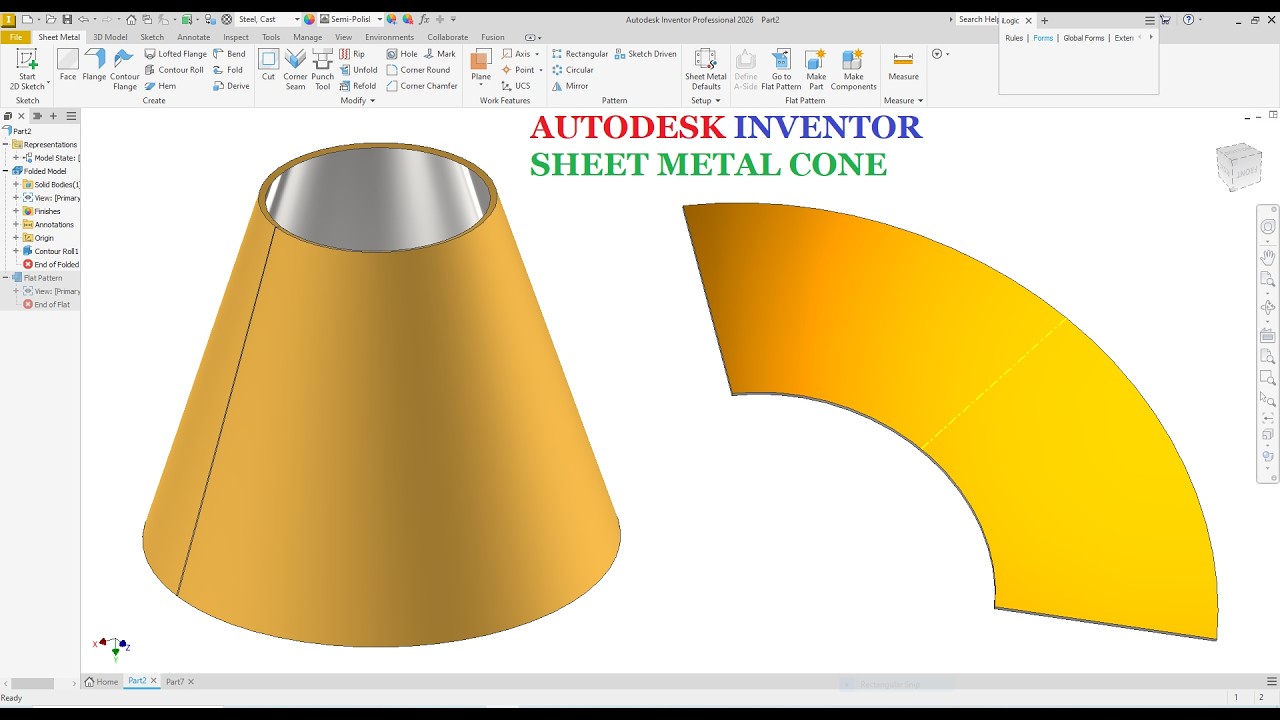Open Global Forms tab in iLogic panel
Screen dimensions: 1280x720
(1084, 38)
